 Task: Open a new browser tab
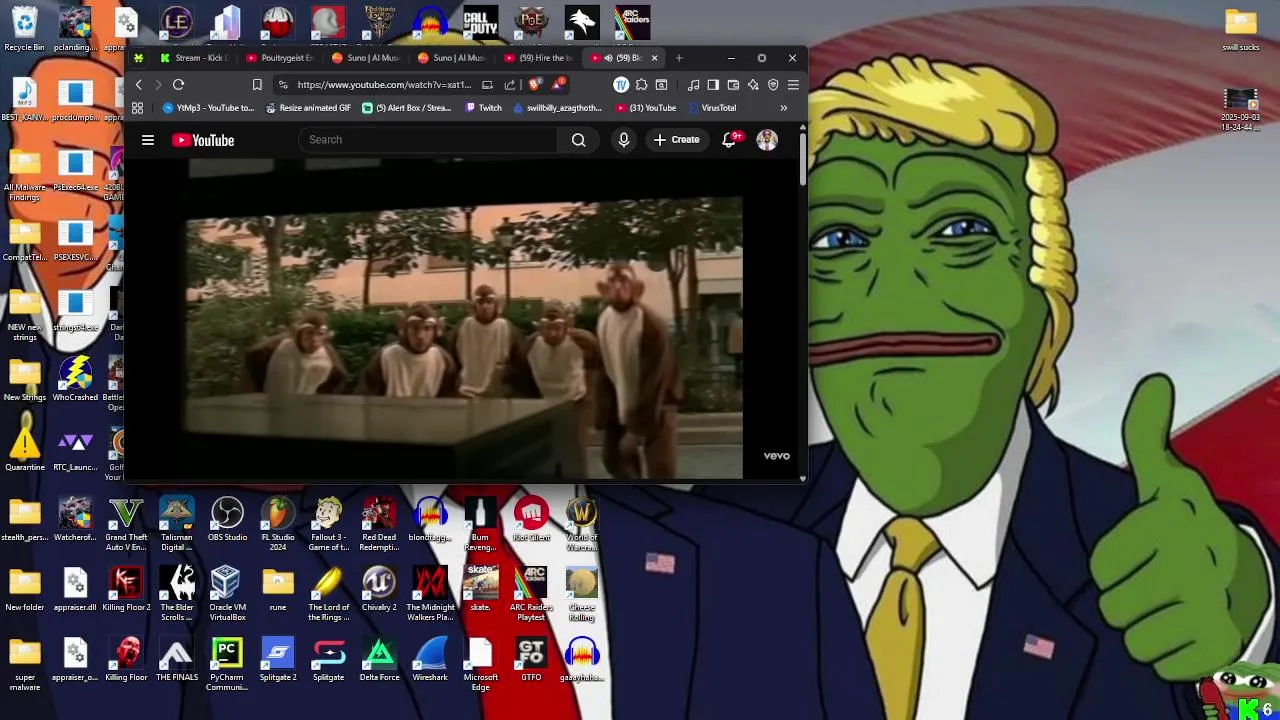[679, 58]
